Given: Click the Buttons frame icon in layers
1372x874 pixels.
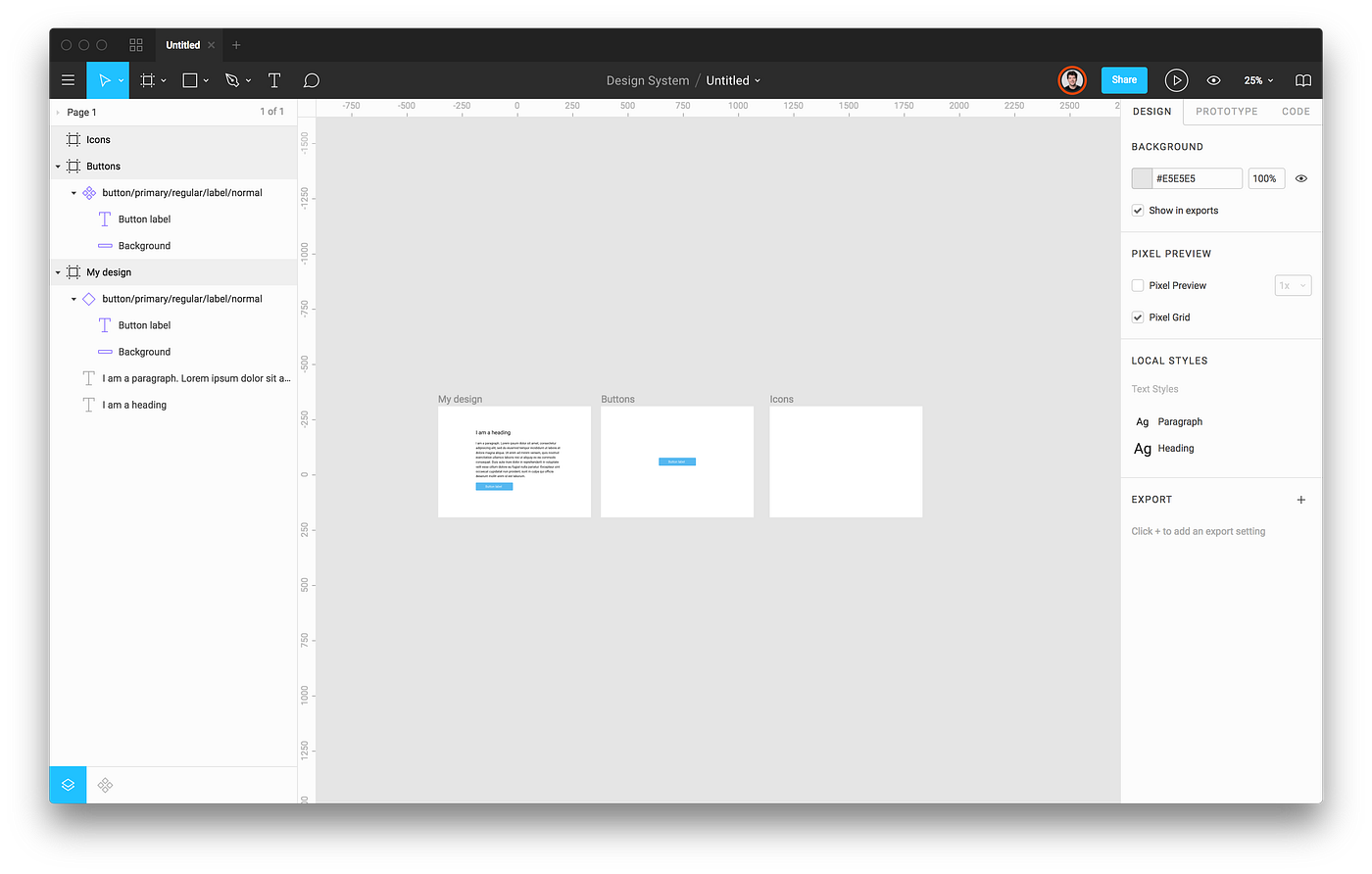Looking at the screenshot, I should (x=73, y=166).
